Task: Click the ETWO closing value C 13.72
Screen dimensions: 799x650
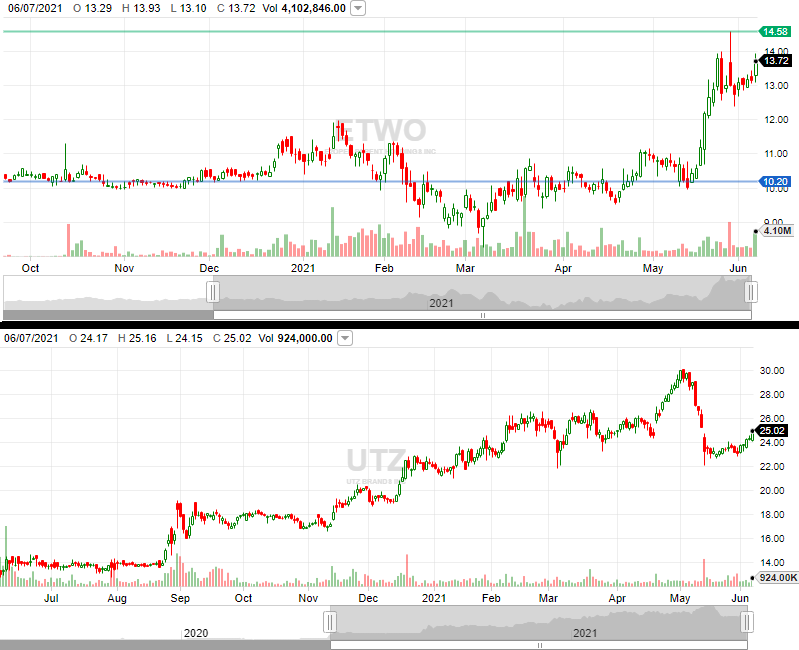Action: (x=236, y=9)
